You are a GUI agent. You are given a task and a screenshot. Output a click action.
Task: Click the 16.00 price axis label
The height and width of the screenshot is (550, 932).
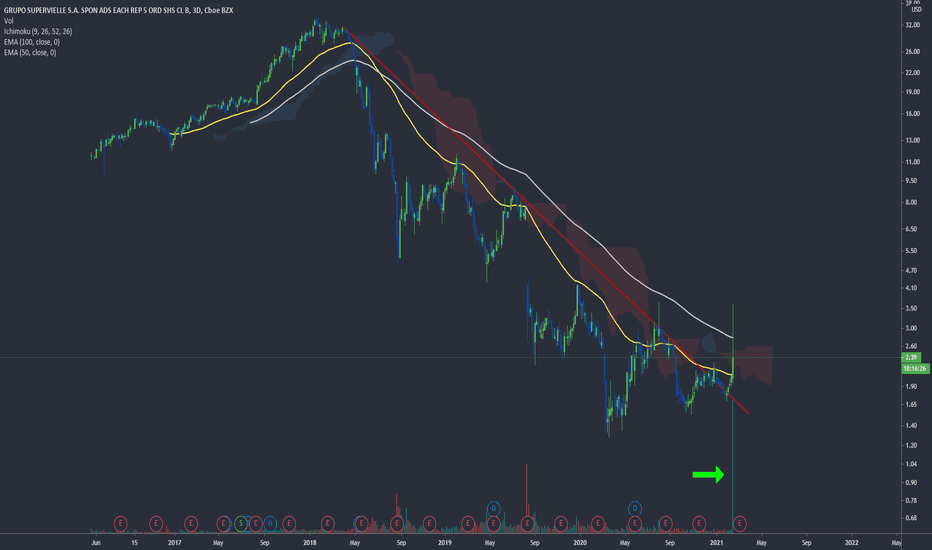click(x=912, y=114)
